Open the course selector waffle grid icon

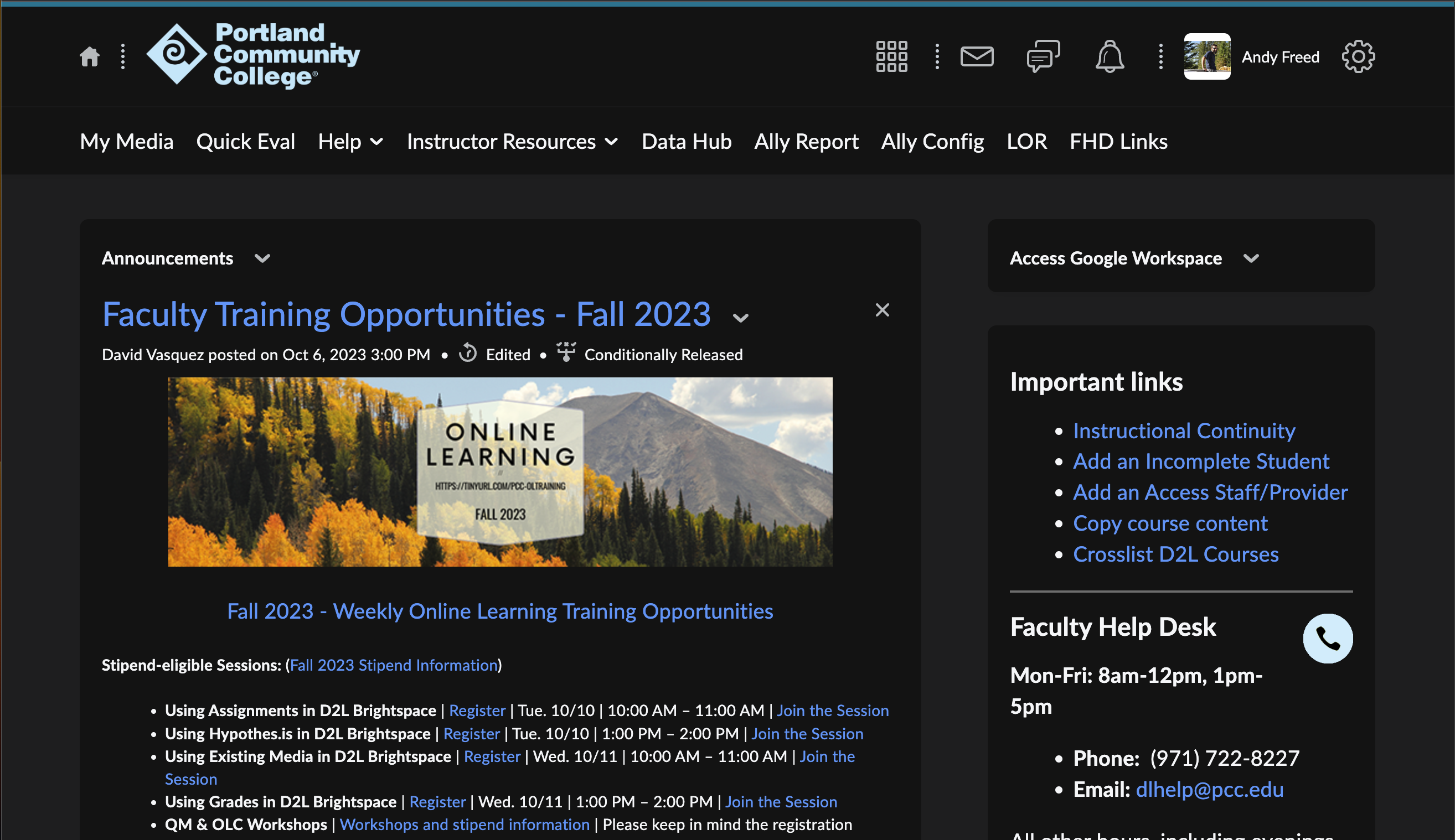coord(891,56)
